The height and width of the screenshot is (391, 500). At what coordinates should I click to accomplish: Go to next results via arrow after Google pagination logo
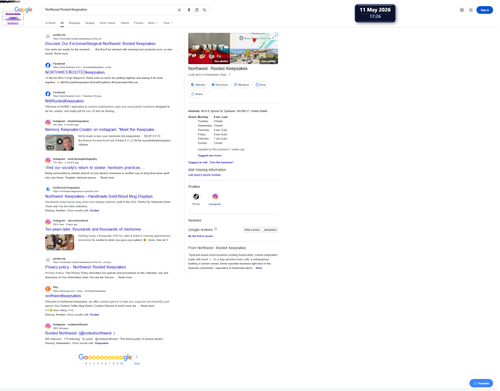point(136,357)
